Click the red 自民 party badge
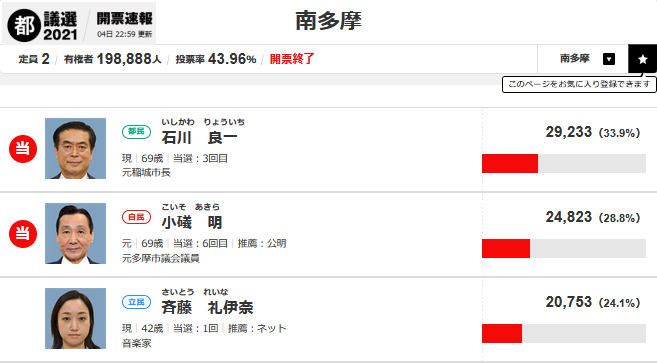 [136, 217]
